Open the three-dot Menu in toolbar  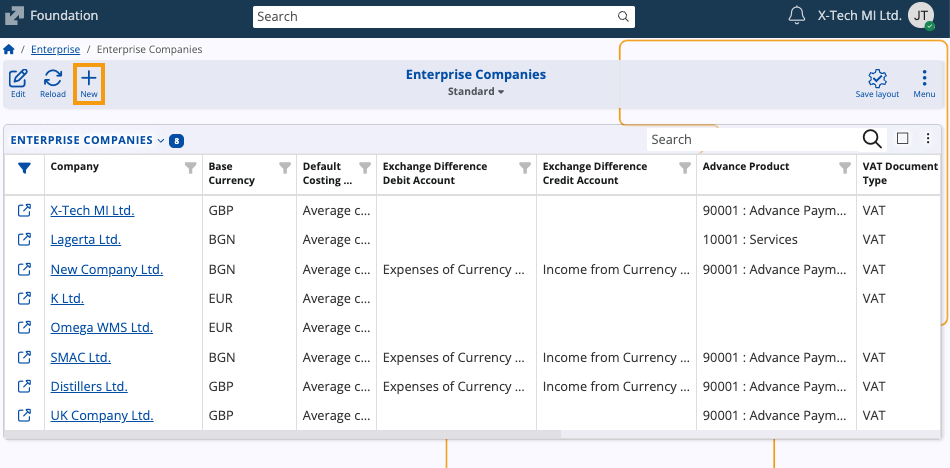[x=924, y=79]
